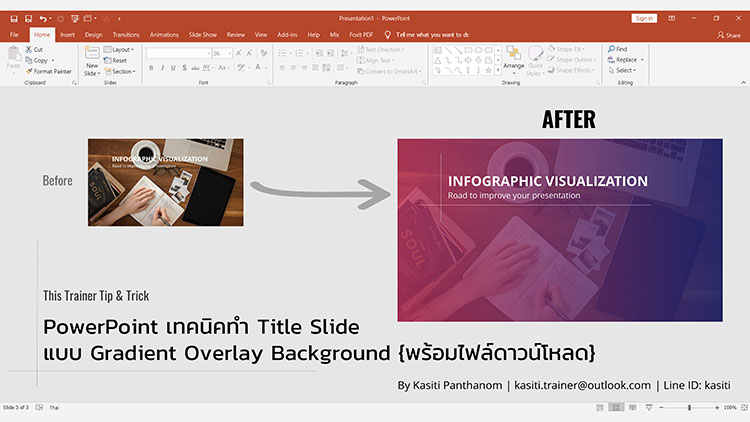Start Slide Show from status bar
Image resolution: width=750 pixels, height=422 pixels.
coord(649,407)
